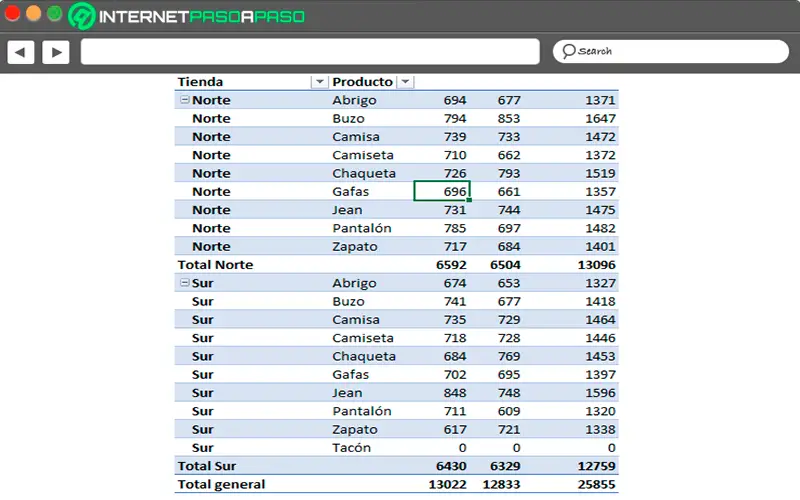
Task: Click the back arrow navigation button
Action: coord(21,52)
